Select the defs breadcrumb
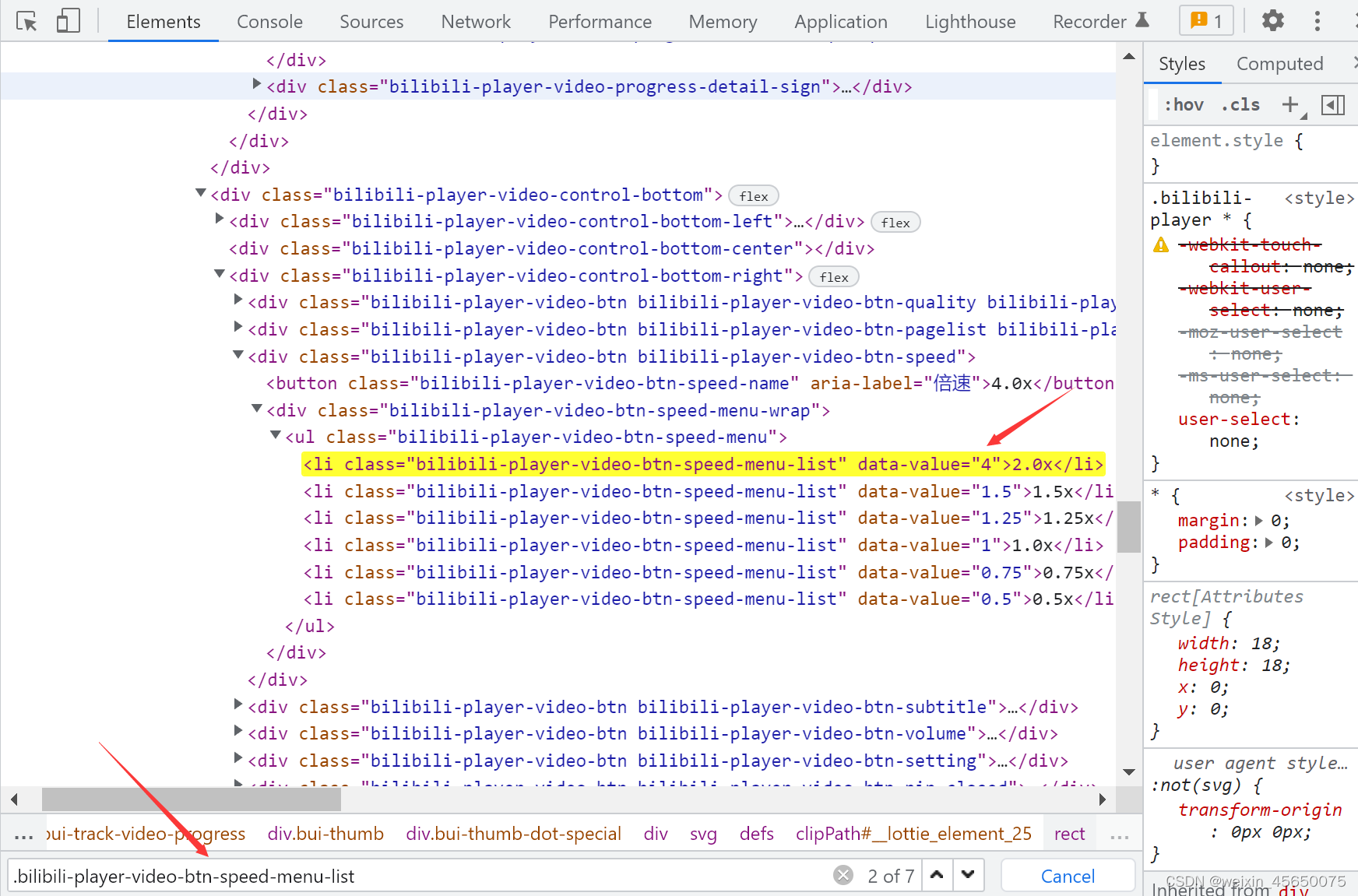Viewport: 1358px width, 896px height. pyautogui.click(x=756, y=834)
